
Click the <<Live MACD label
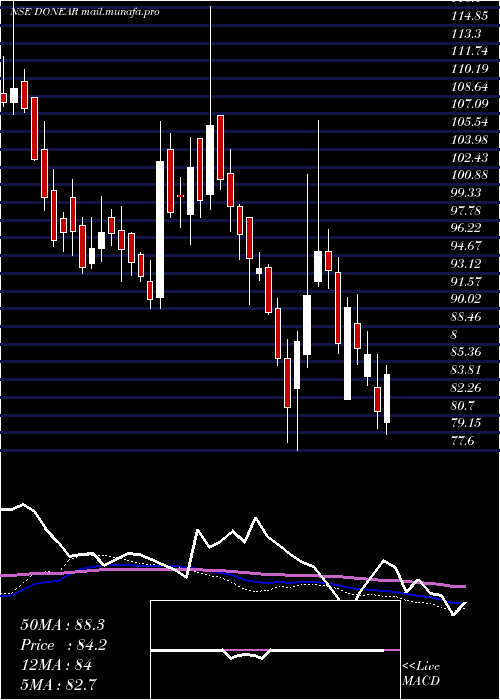pos(421,674)
